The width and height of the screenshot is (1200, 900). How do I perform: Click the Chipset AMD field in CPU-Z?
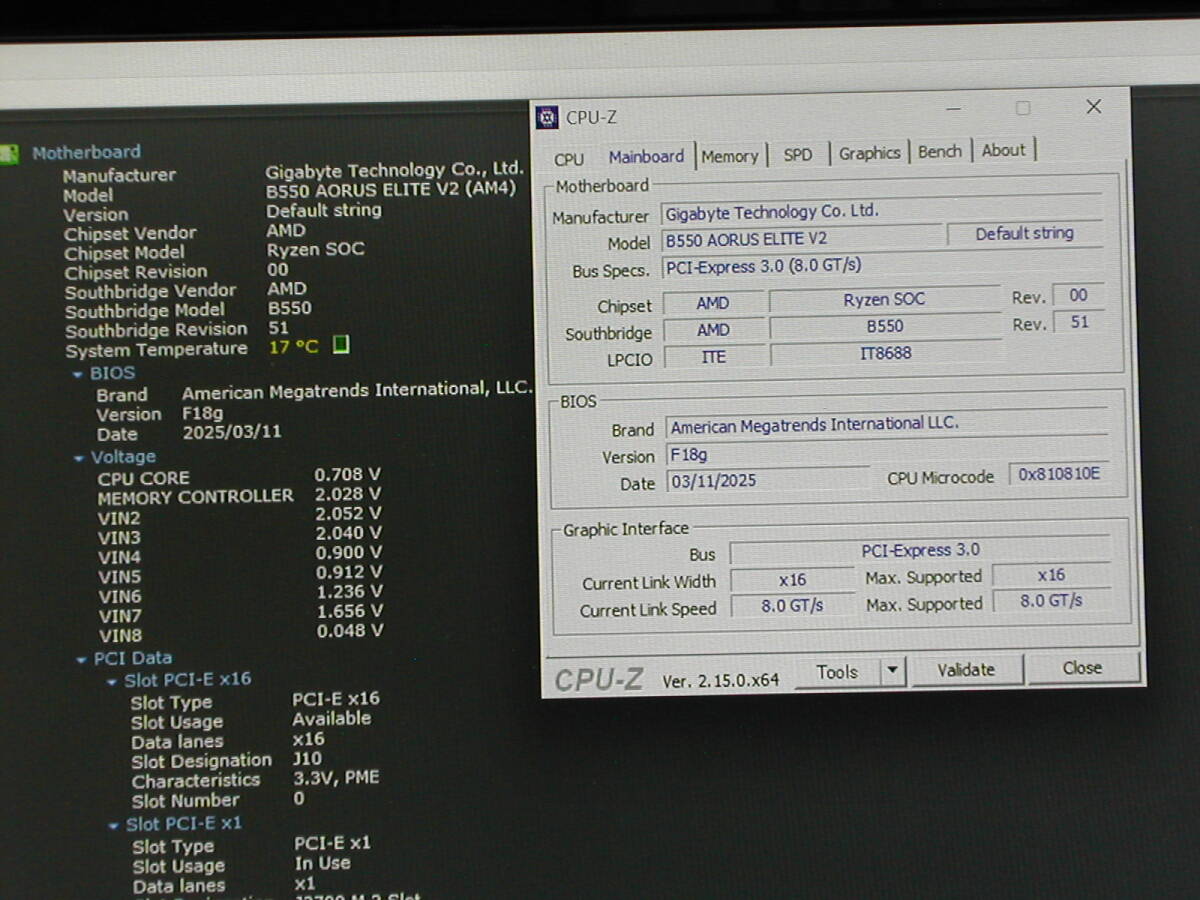(713, 303)
